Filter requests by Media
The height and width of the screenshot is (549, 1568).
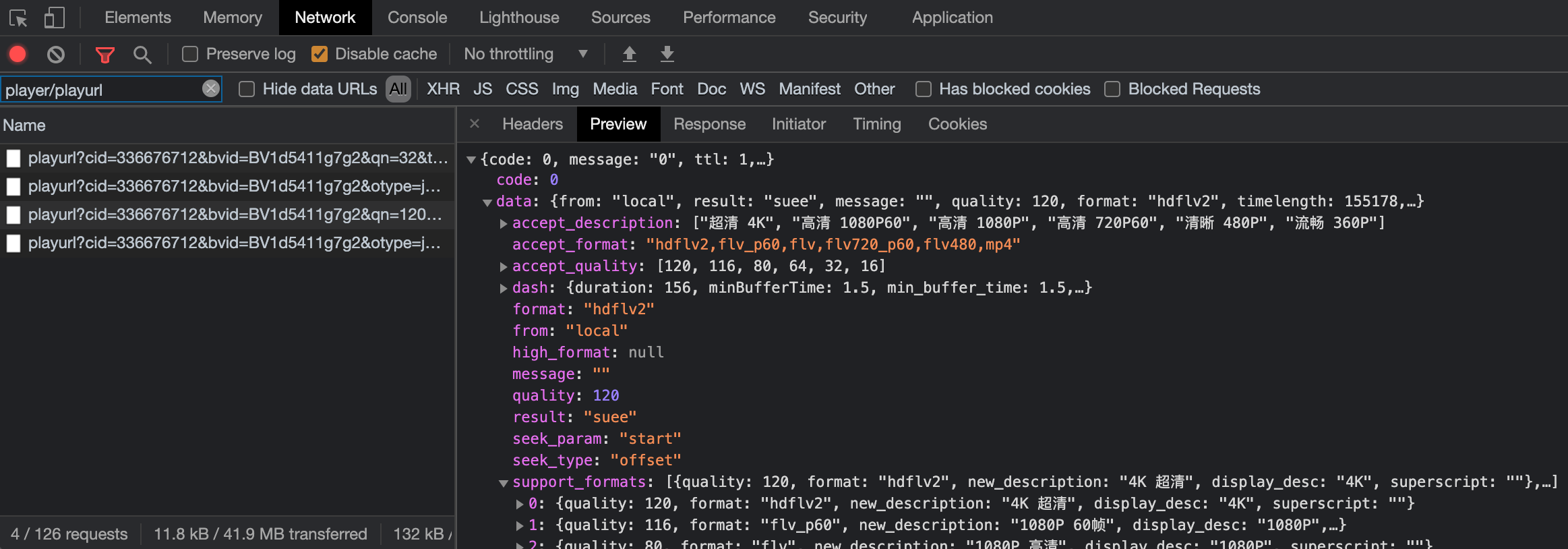[615, 89]
